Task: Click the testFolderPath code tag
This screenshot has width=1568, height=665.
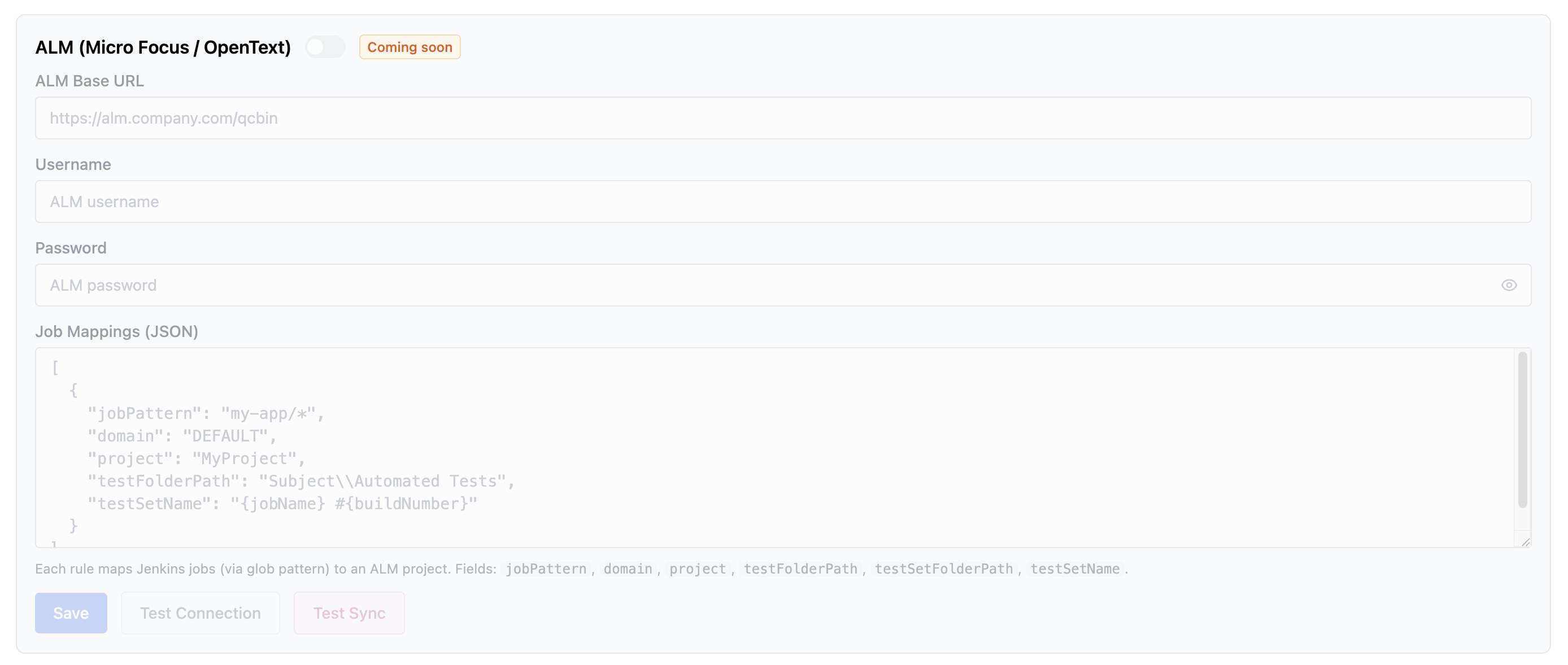Action: tap(800, 568)
